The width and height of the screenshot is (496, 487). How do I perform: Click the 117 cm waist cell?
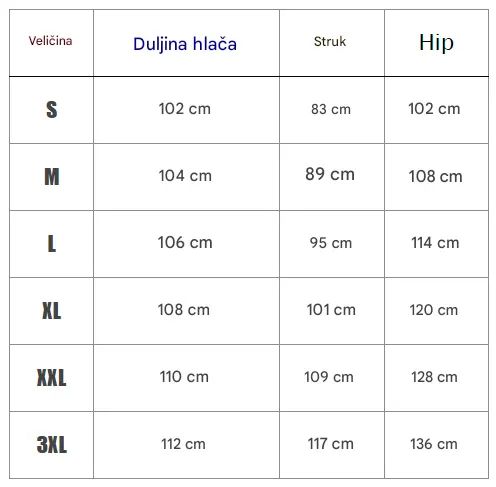click(331, 444)
